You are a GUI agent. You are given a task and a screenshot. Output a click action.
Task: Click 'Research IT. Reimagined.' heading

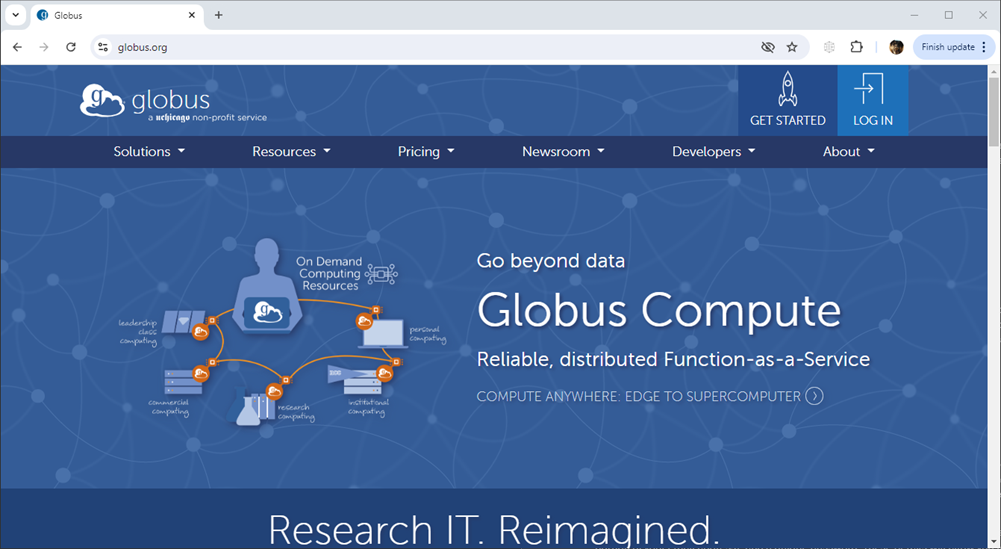494,530
